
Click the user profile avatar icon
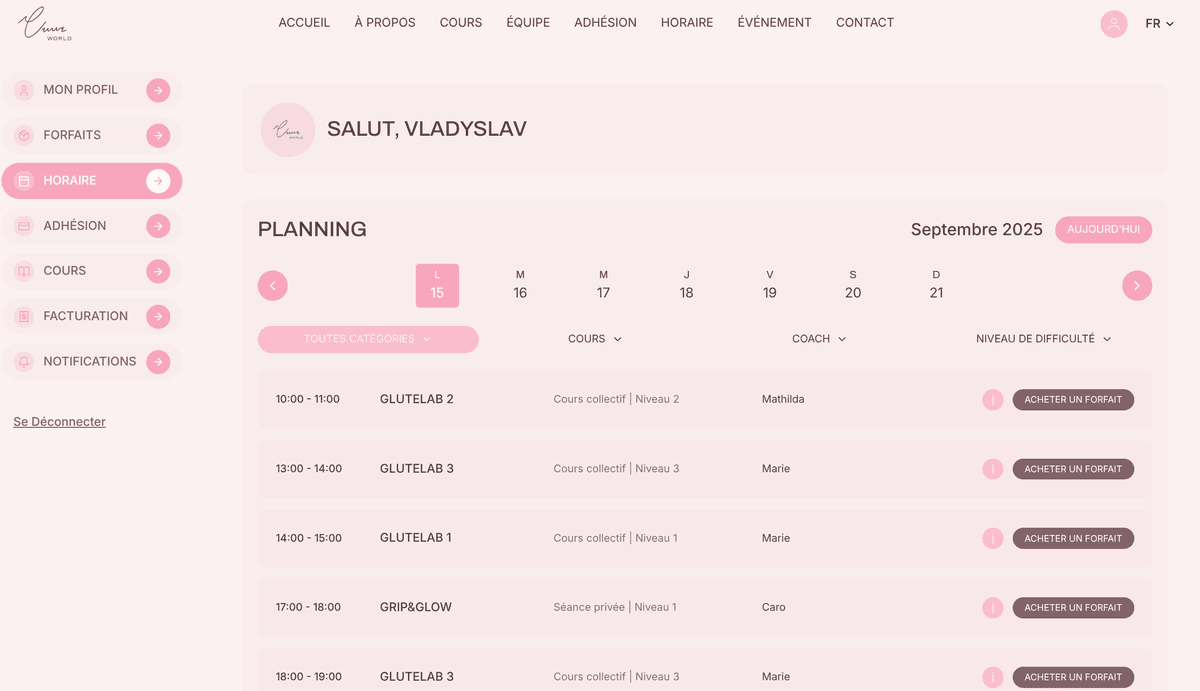[x=1113, y=24]
